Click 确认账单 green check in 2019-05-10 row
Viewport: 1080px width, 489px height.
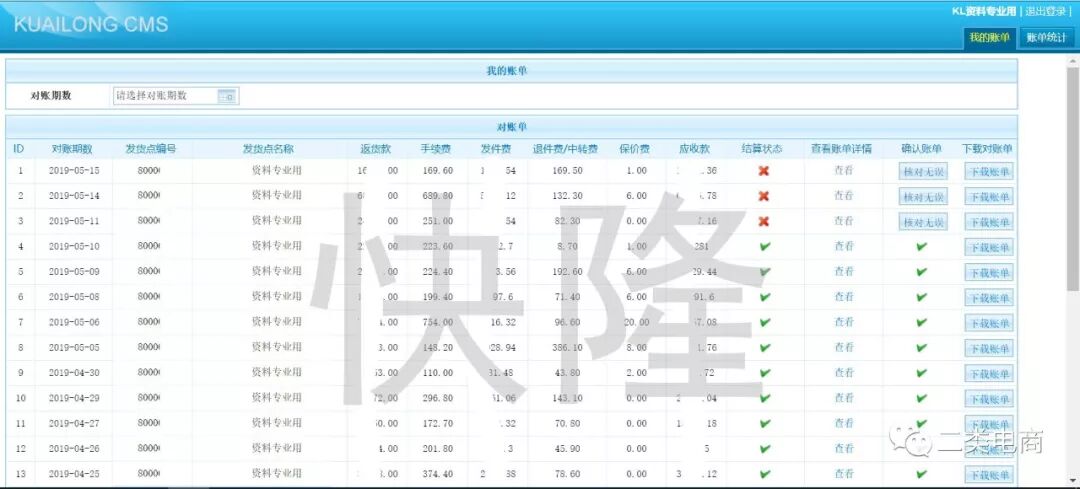(922, 247)
